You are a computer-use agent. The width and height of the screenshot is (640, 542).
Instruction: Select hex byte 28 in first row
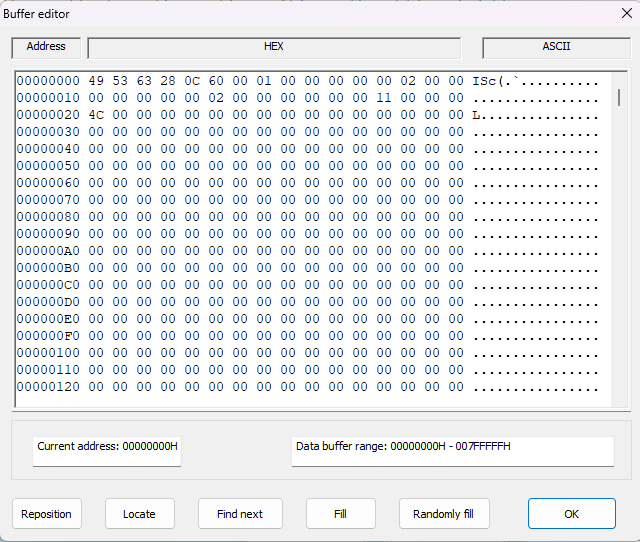point(168,81)
